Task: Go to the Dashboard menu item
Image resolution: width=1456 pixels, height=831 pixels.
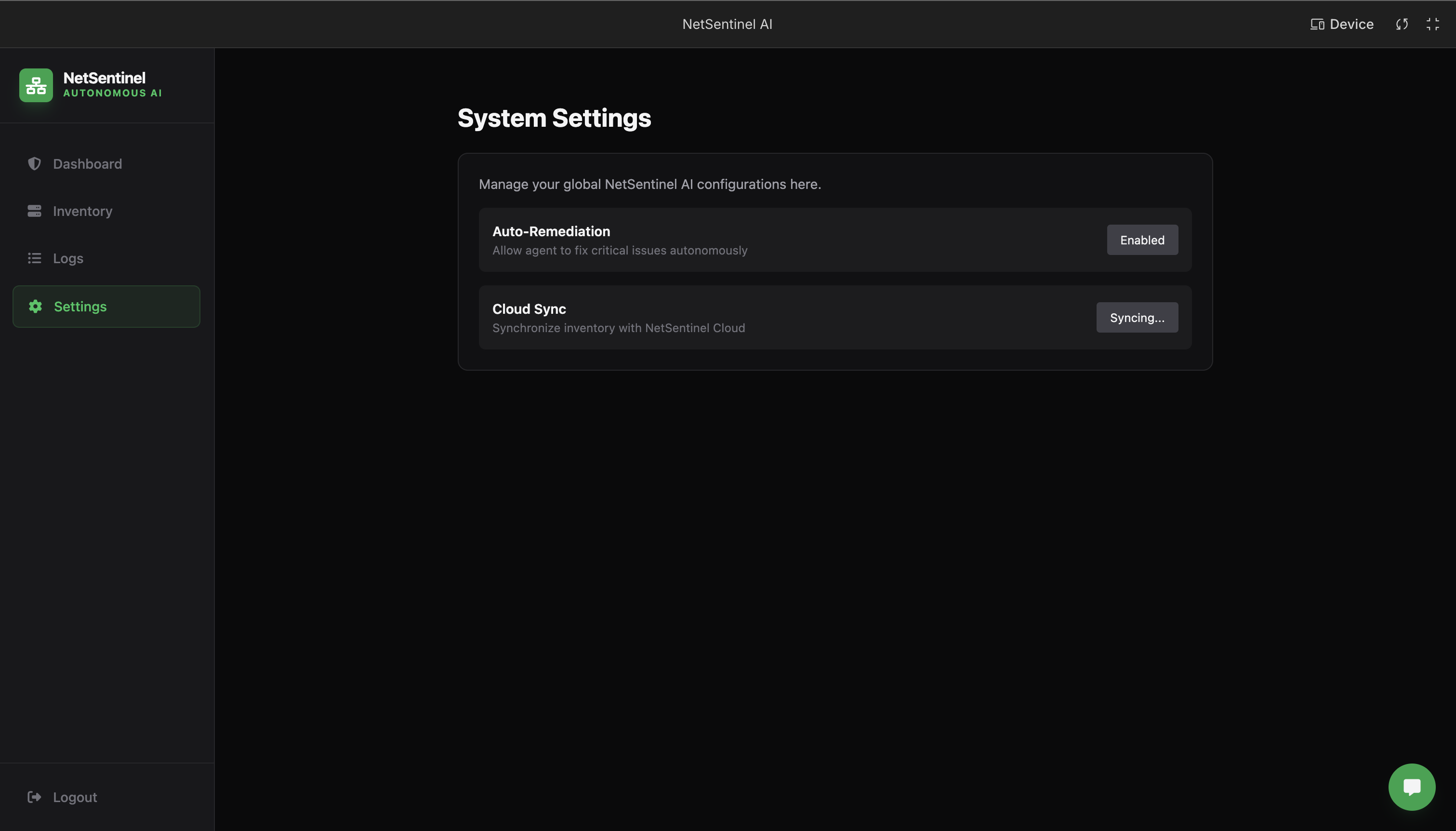Action: [x=87, y=164]
